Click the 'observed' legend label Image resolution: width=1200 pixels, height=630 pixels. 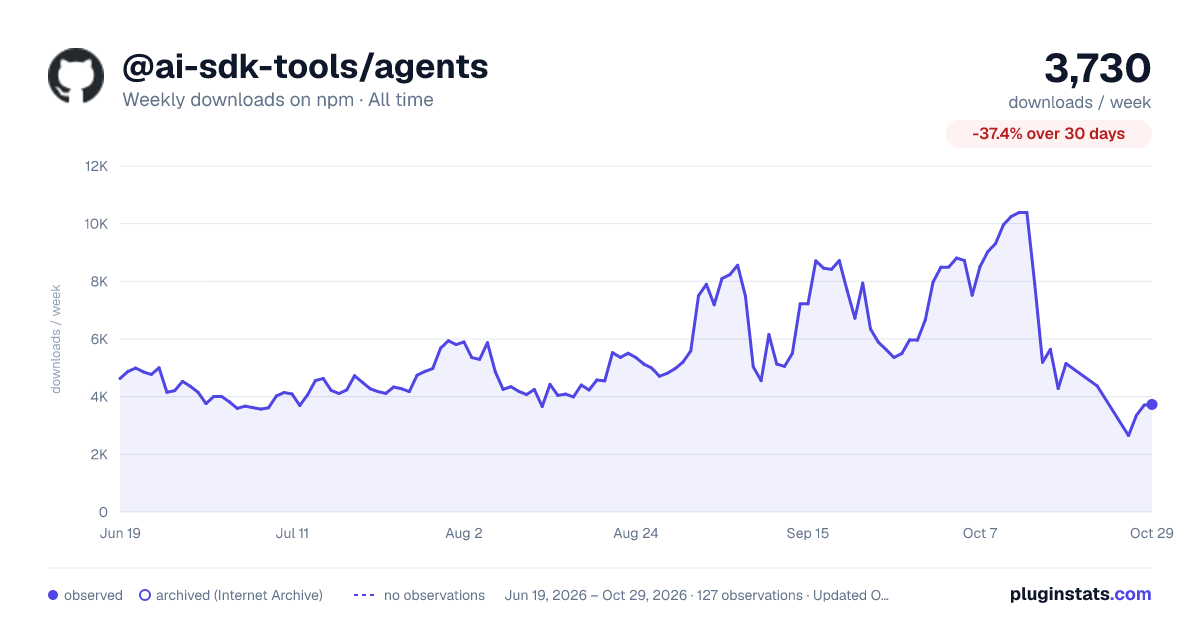pyautogui.click(x=93, y=595)
